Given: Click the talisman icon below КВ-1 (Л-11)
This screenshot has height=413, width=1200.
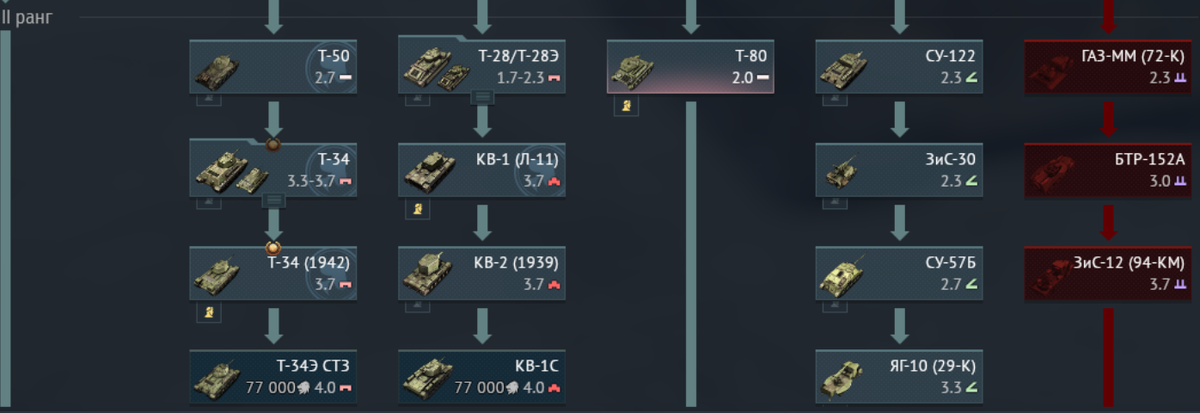Looking at the screenshot, I should [x=418, y=209].
